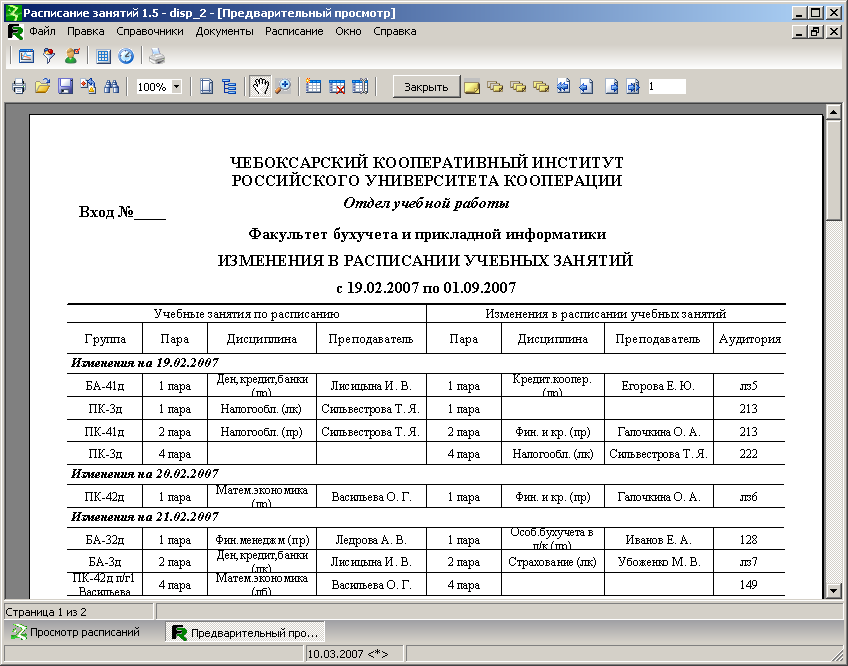Click the page number input field
Screen dimensions: 848x666
coord(667,87)
